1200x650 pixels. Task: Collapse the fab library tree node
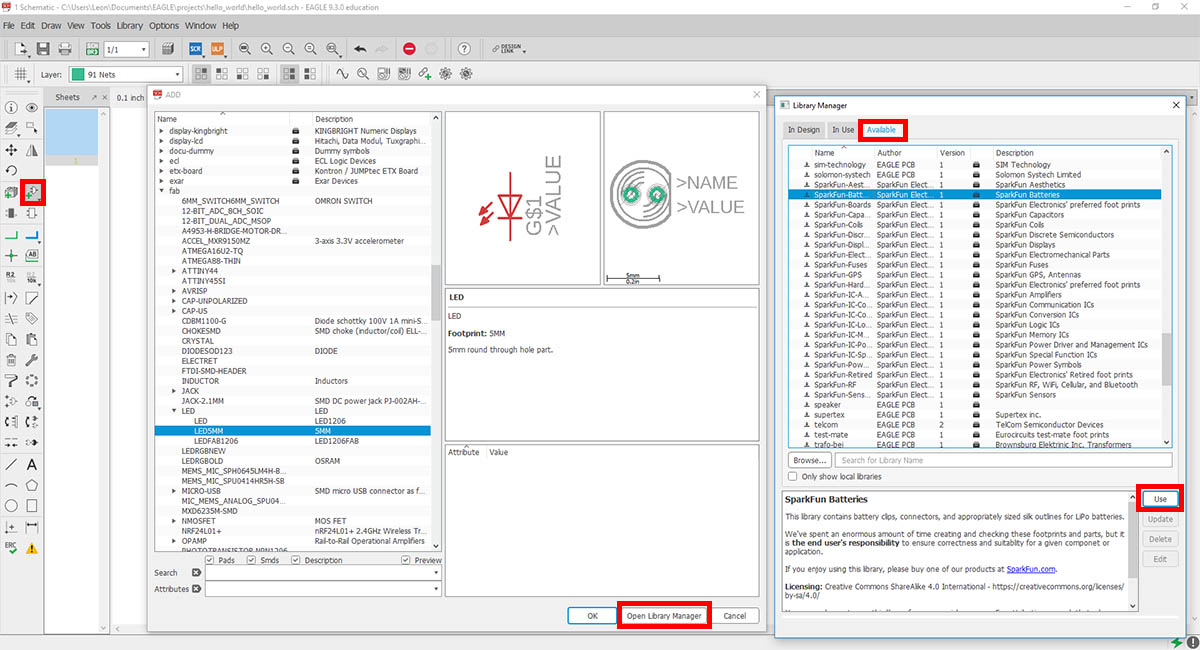[x=161, y=191]
